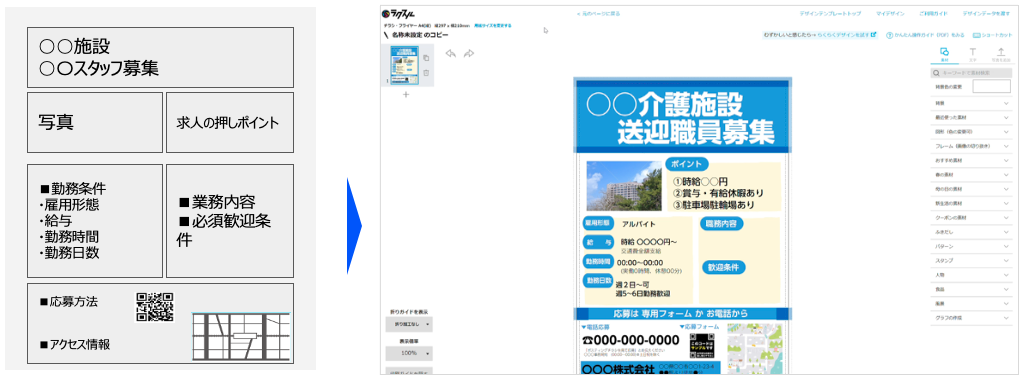The height and width of the screenshot is (383, 1028).
Task: Select the ポイント label on flyer
Action: coord(687,164)
